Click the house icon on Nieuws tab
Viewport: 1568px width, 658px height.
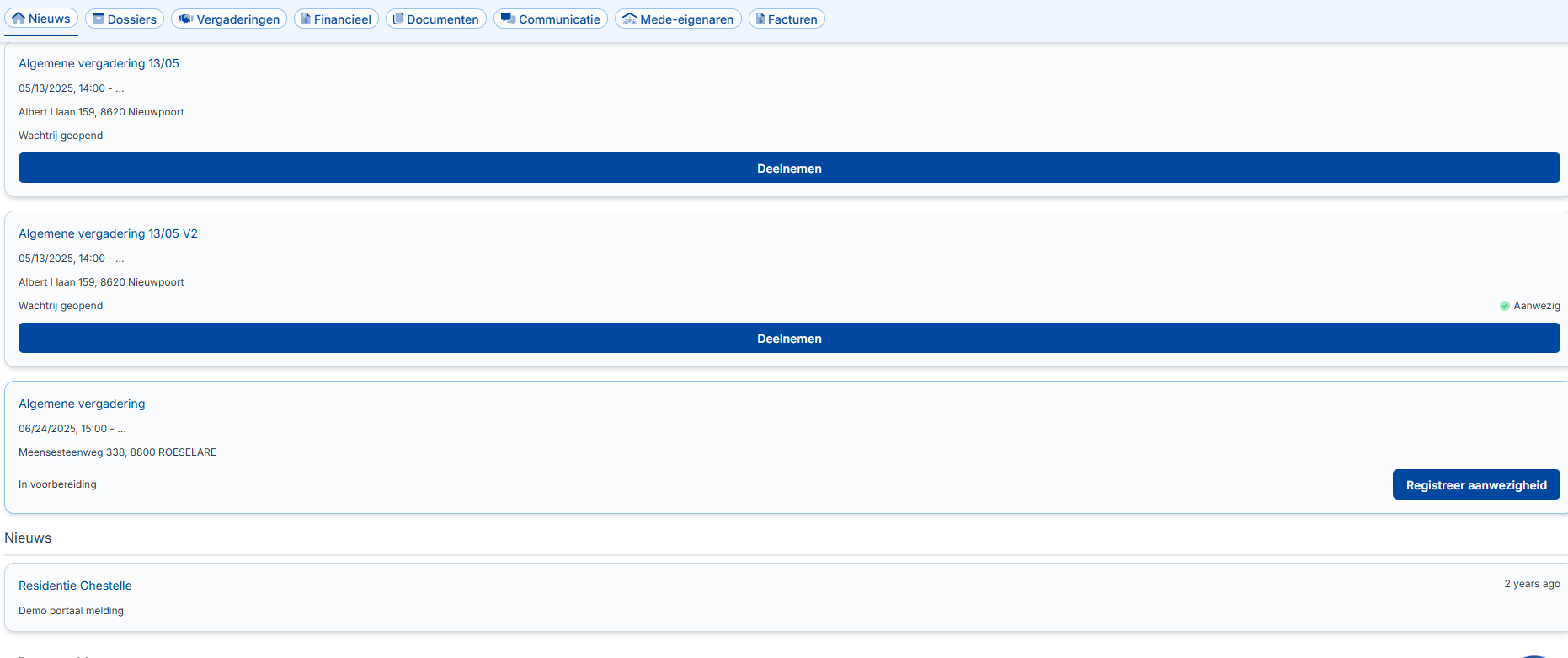[x=19, y=19]
